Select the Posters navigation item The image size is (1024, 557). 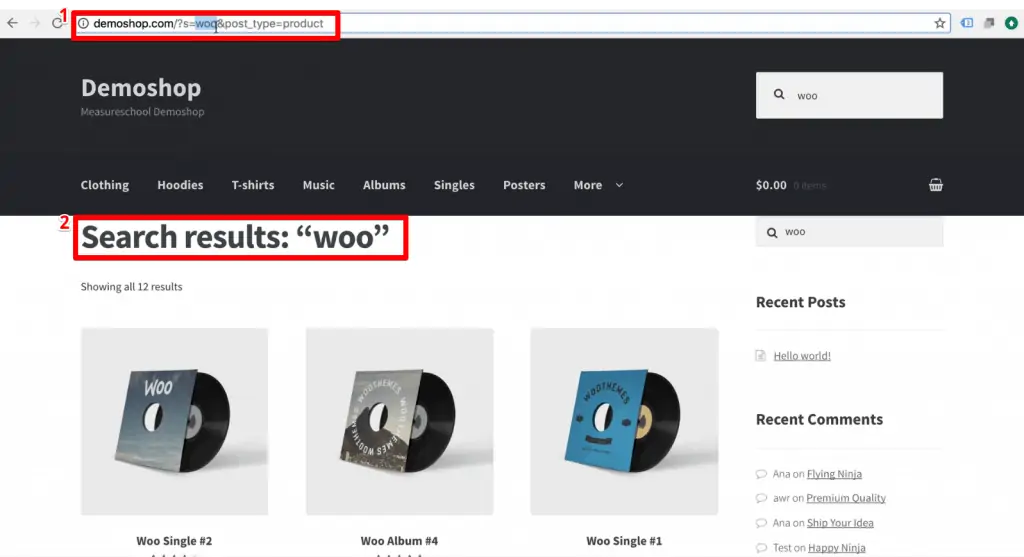524,185
